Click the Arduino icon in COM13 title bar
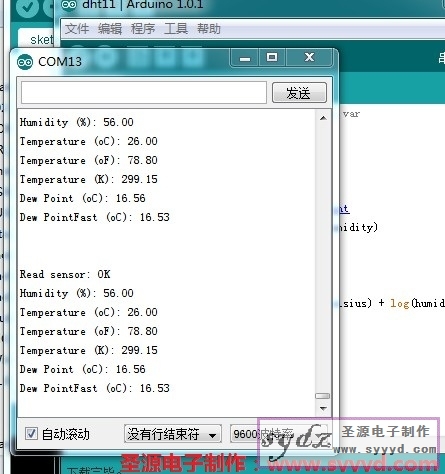 (25, 62)
